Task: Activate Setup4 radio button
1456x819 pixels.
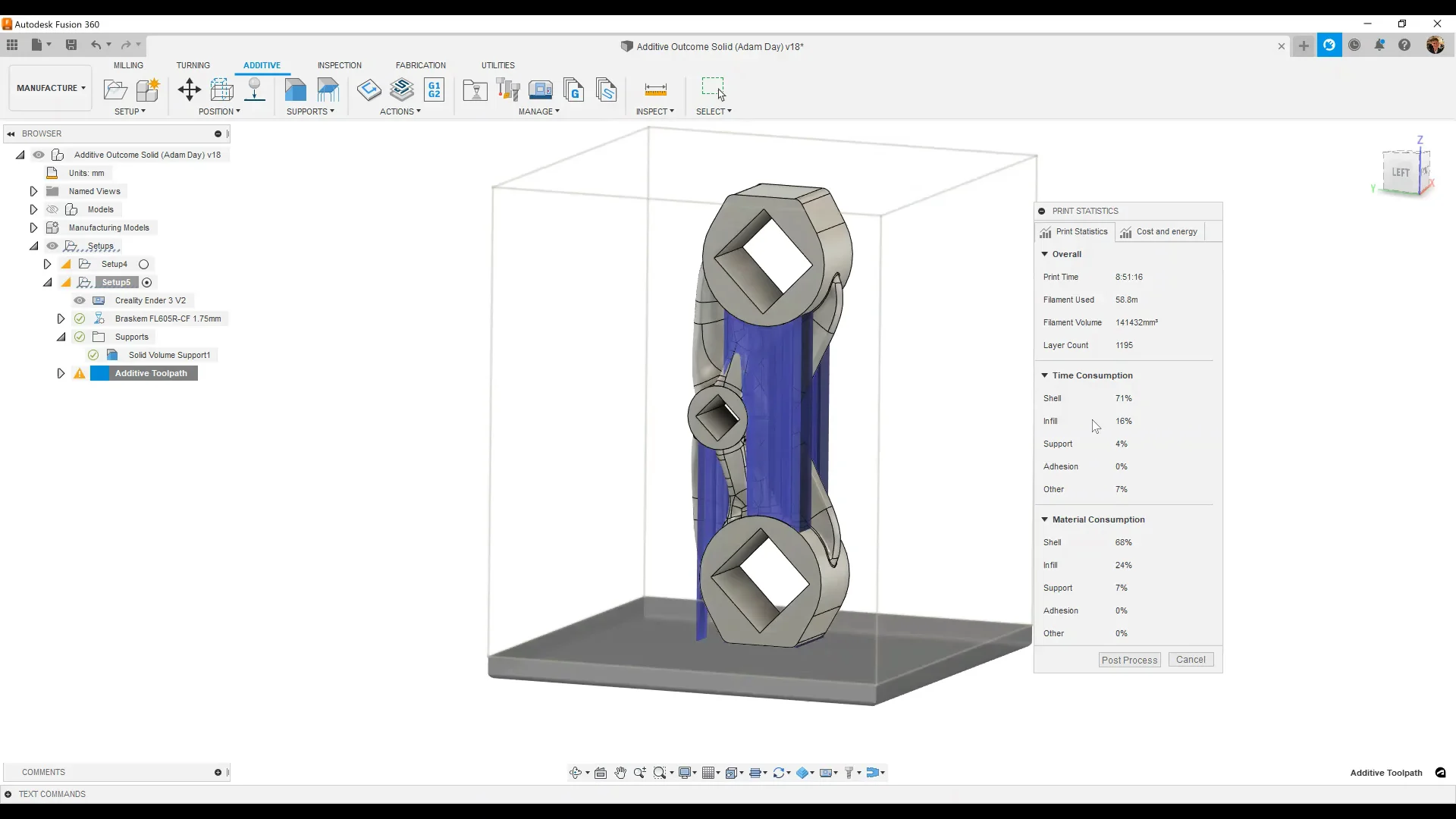Action: pyautogui.click(x=143, y=264)
